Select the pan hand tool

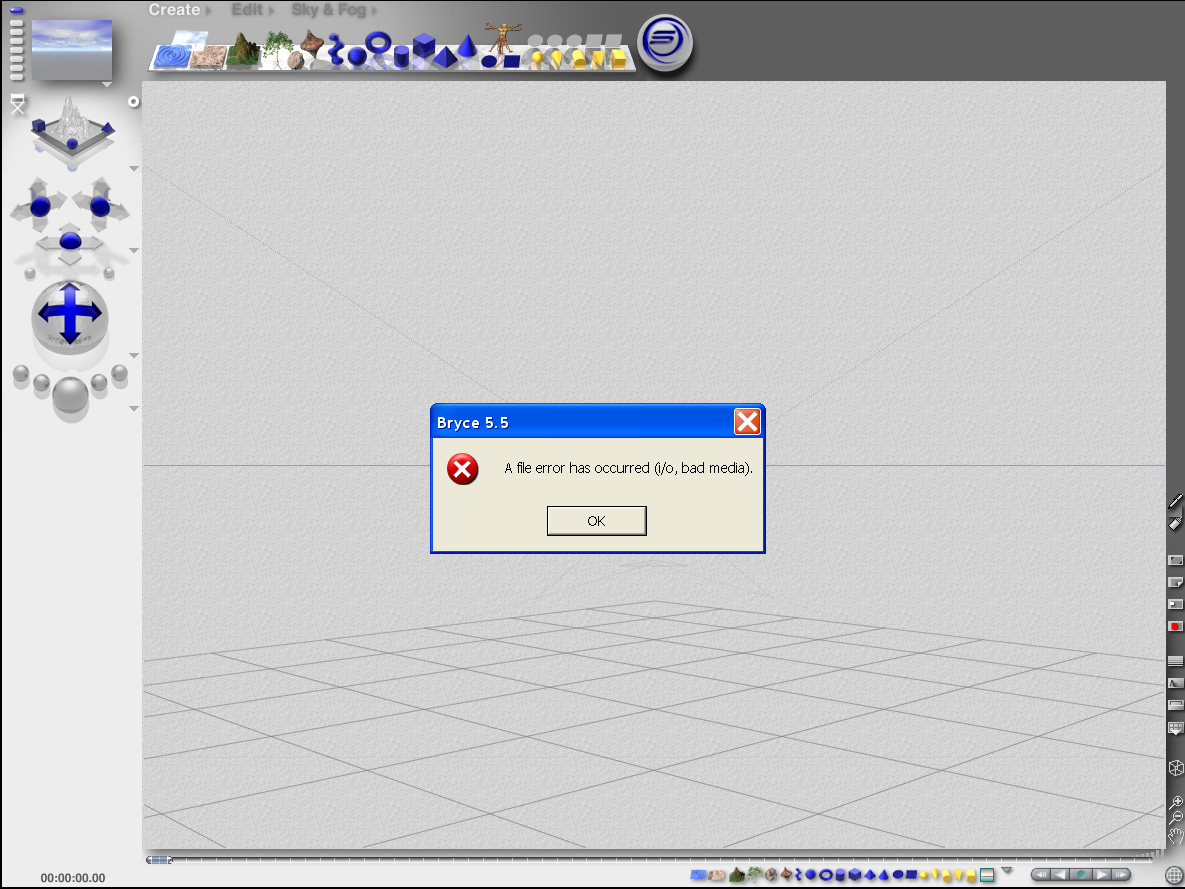pyautogui.click(x=1176, y=835)
